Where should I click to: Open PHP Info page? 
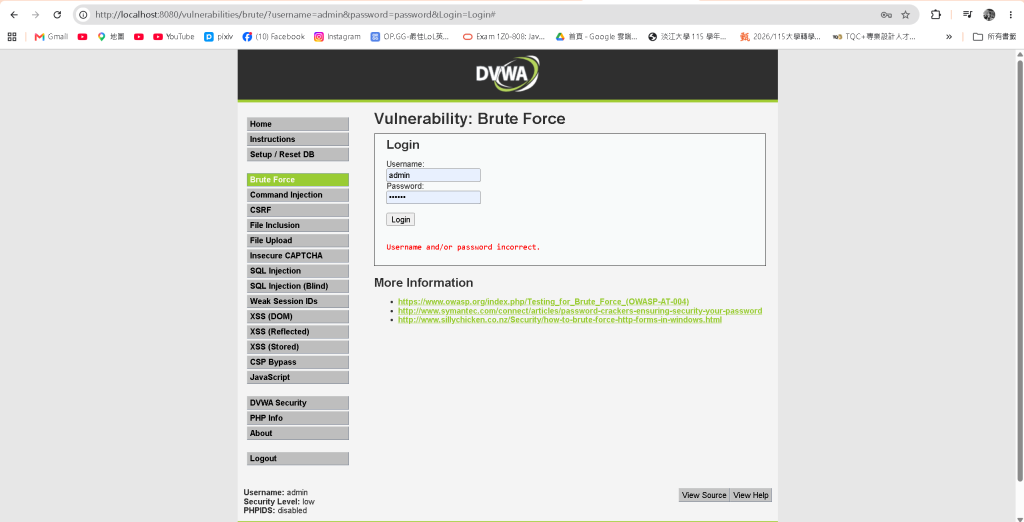(x=298, y=418)
